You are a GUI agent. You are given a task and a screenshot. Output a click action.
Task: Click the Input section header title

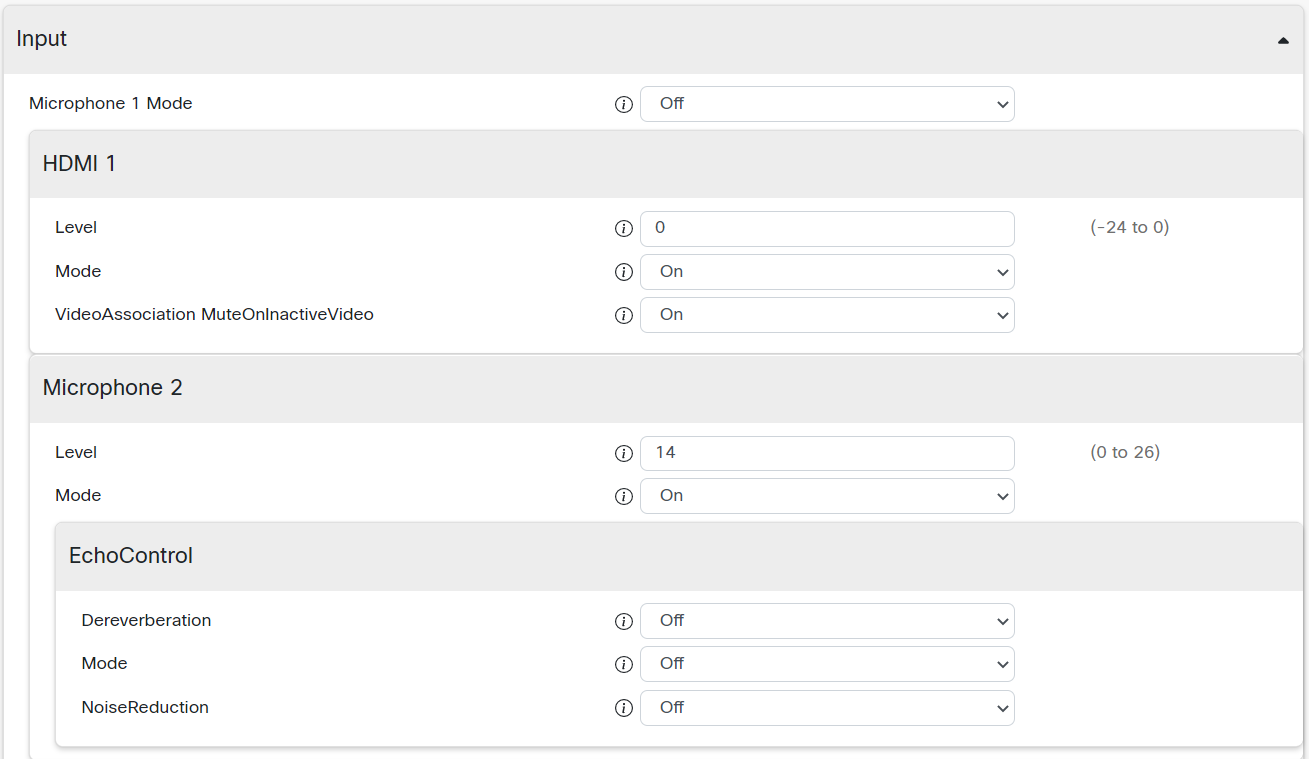[x=42, y=39]
